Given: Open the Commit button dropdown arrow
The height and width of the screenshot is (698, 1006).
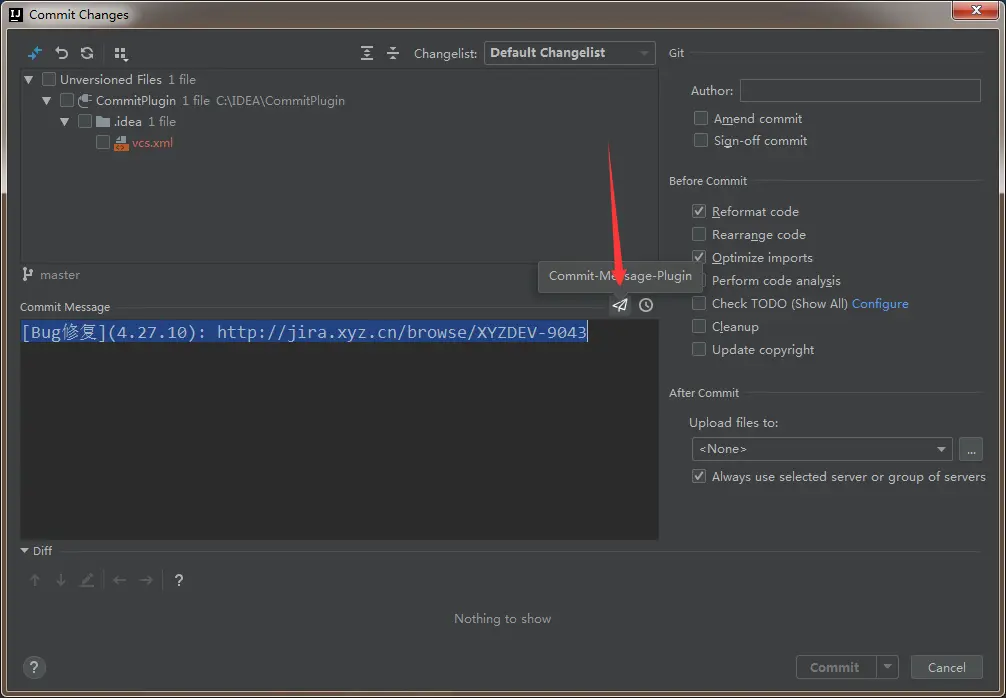Looking at the screenshot, I should point(887,667).
